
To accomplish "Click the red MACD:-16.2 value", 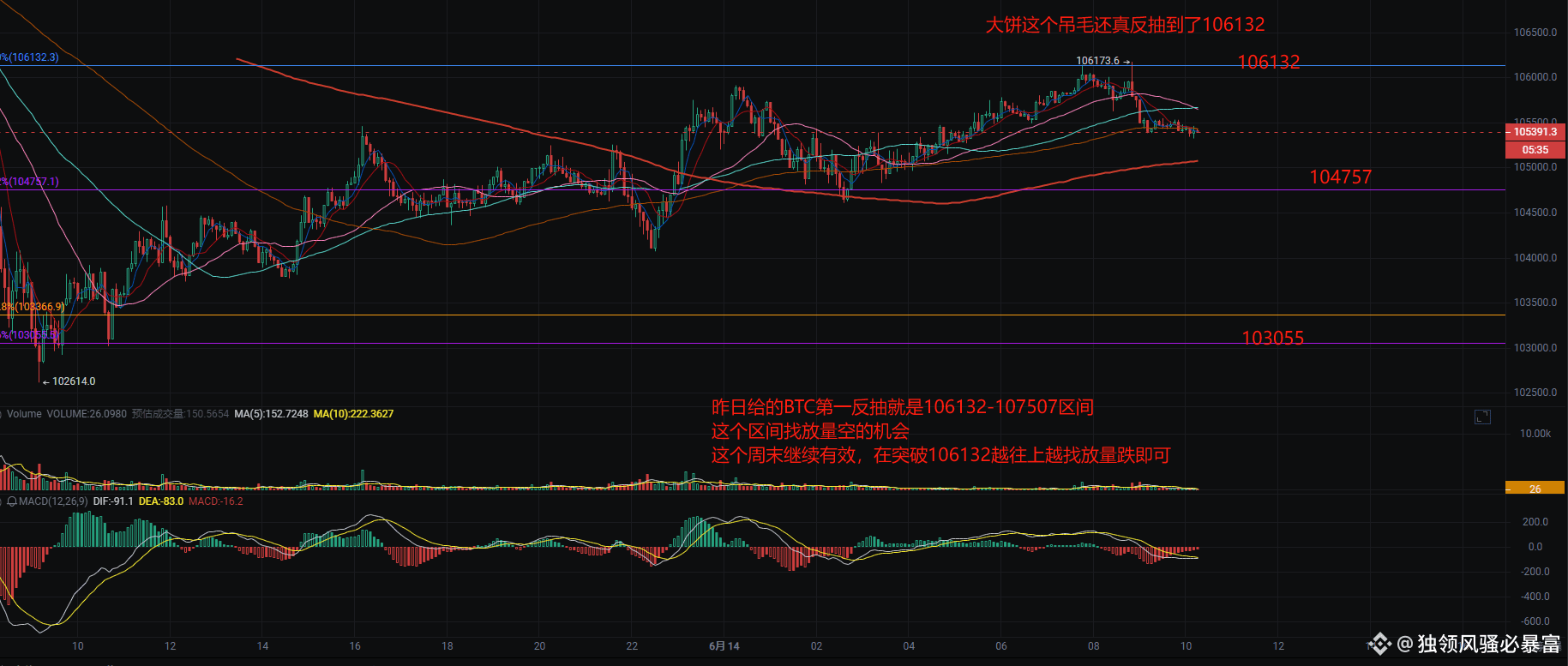I will tap(216, 501).
